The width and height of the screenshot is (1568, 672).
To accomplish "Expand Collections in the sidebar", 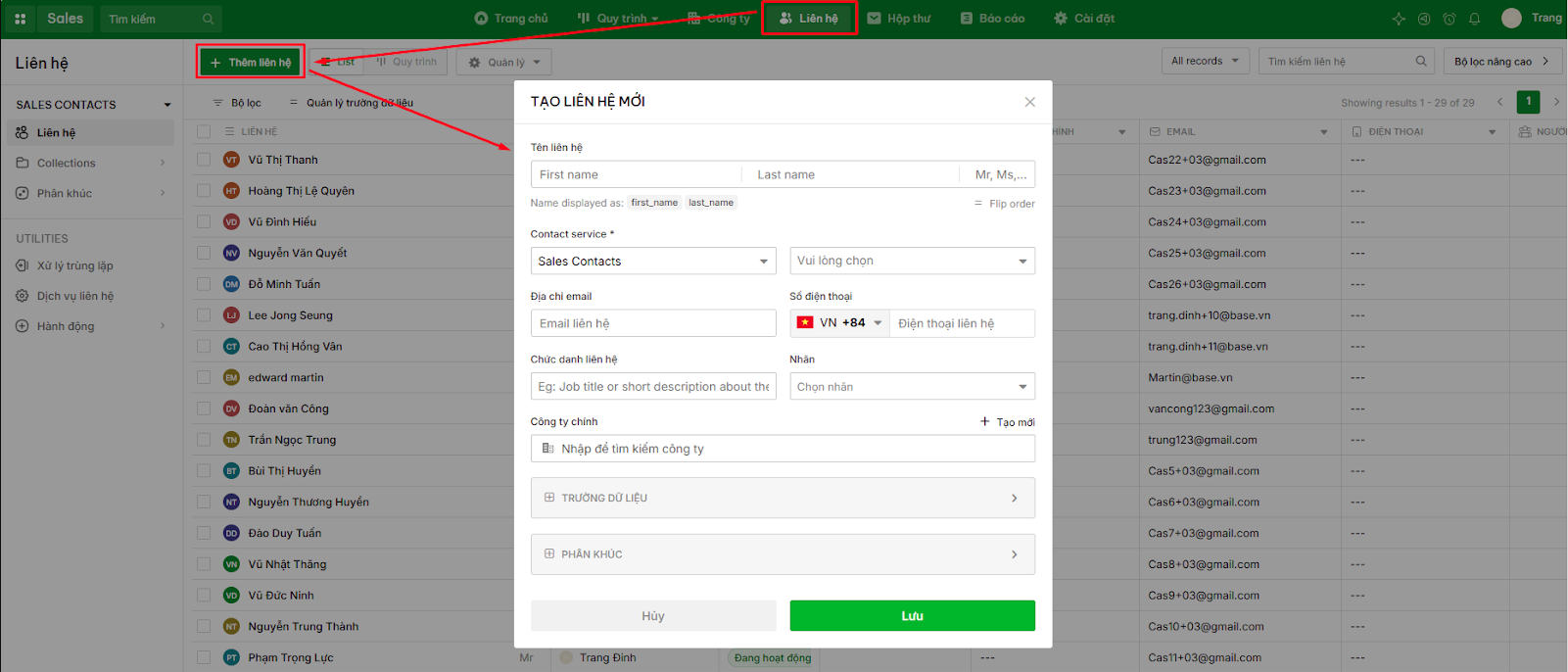I will coord(163,163).
